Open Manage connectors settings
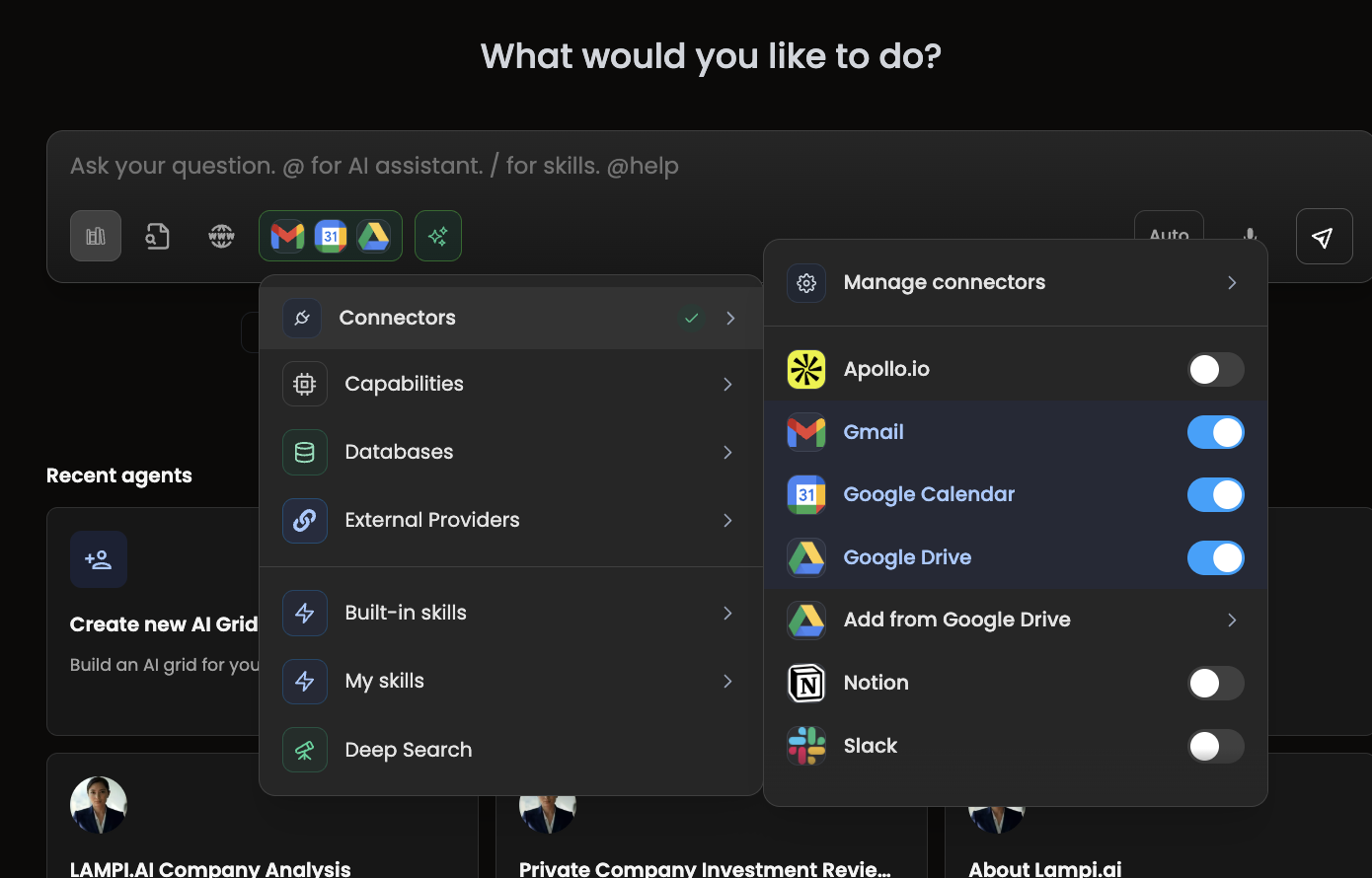Image resolution: width=1372 pixels, height=878 pixels. pos(1016,283)
